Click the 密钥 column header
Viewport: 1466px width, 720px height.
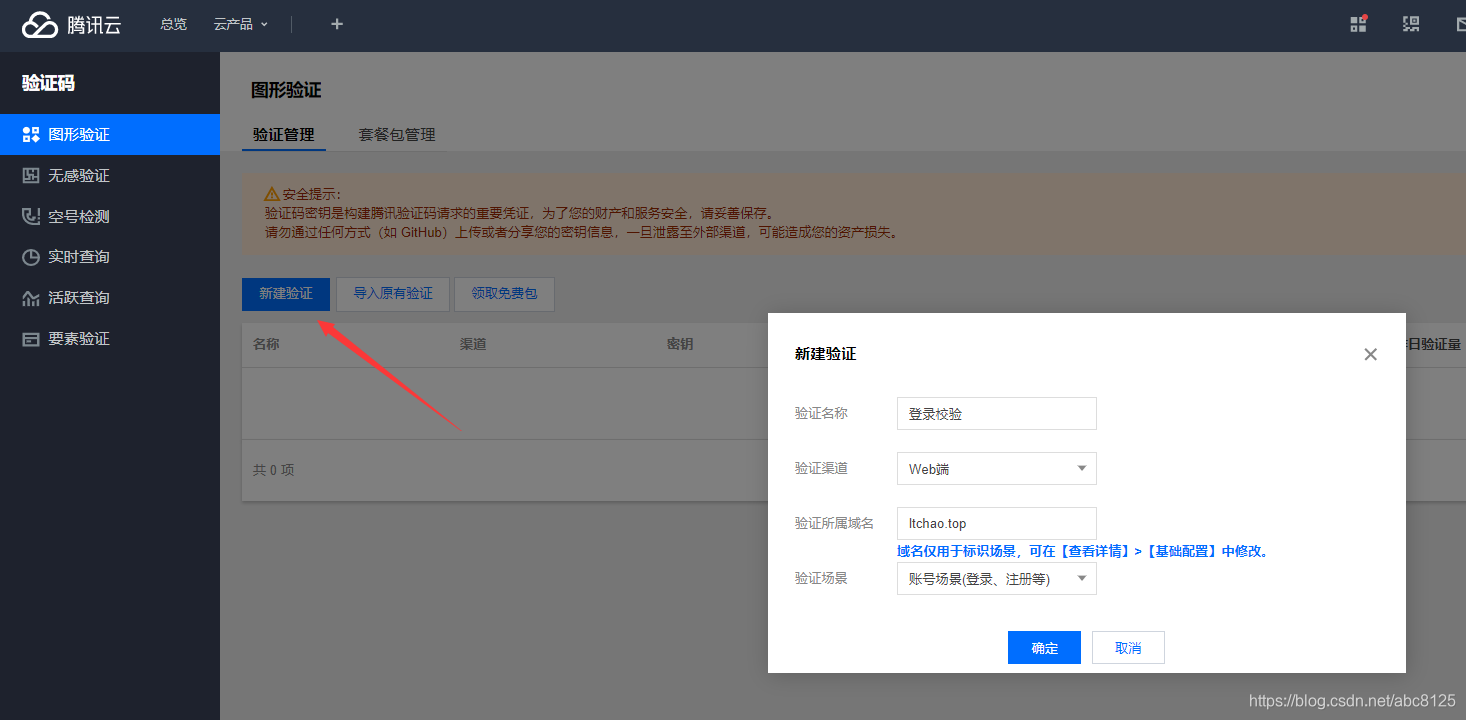click(x=680, y=344)
